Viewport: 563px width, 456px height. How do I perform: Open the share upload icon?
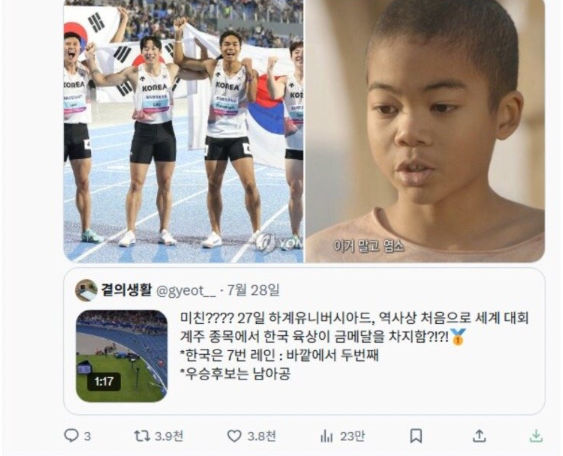point(479,436)
